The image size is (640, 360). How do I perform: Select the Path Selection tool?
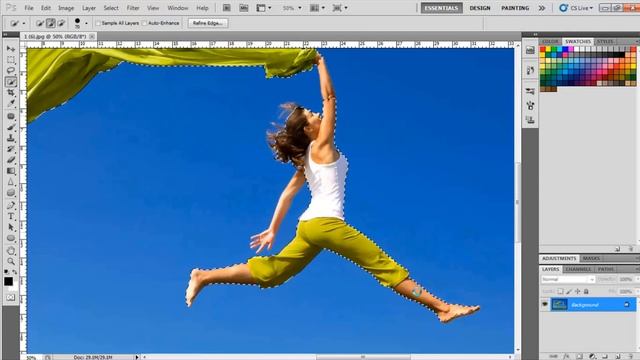11,227
